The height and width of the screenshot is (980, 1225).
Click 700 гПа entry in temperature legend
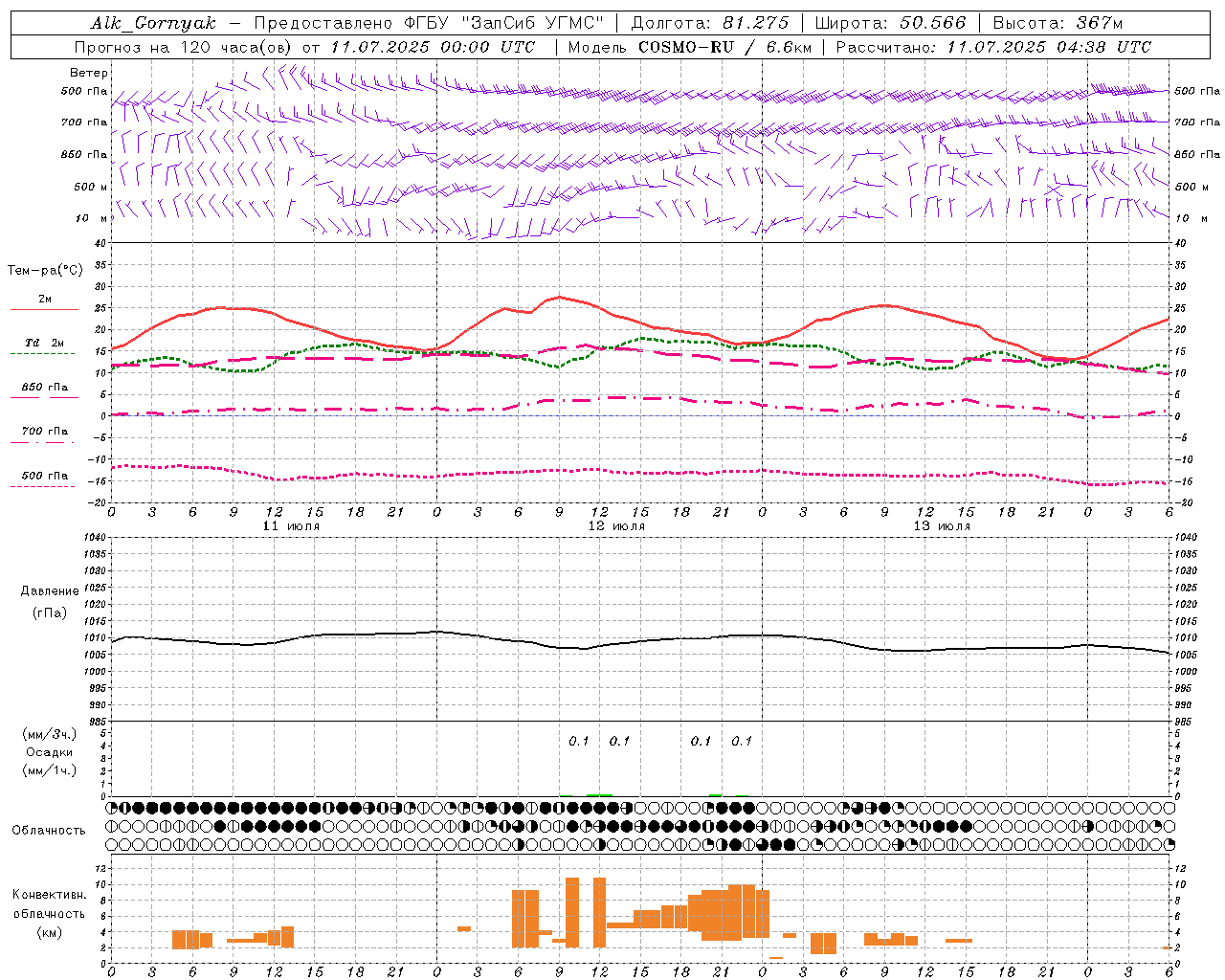(x=45, y=432)
